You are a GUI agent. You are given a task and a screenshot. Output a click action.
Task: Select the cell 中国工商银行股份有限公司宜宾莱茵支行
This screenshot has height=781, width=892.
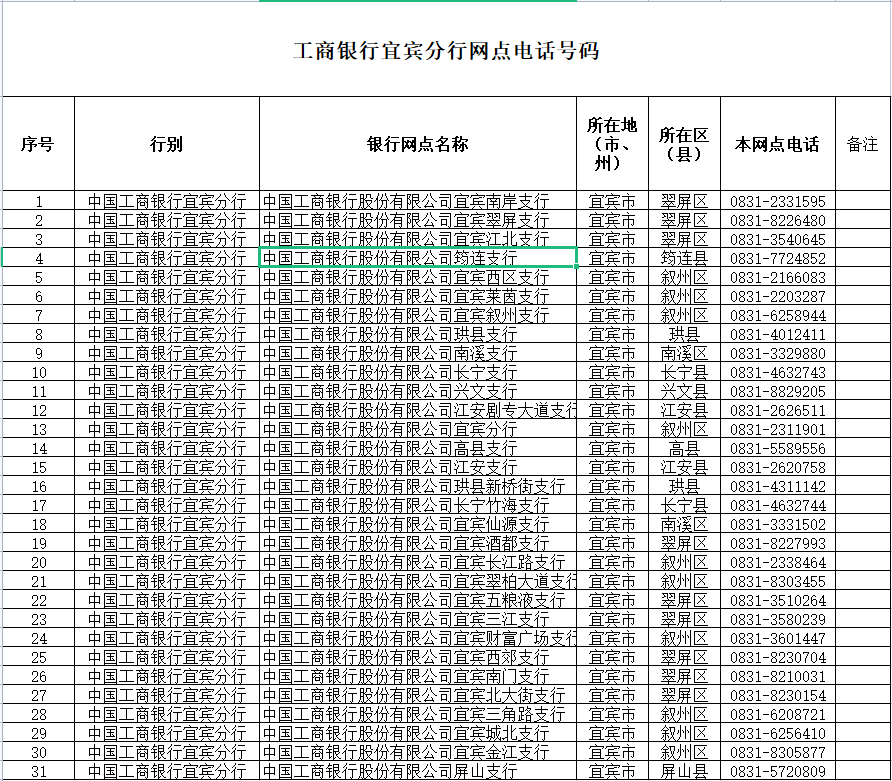coord(418,296)
